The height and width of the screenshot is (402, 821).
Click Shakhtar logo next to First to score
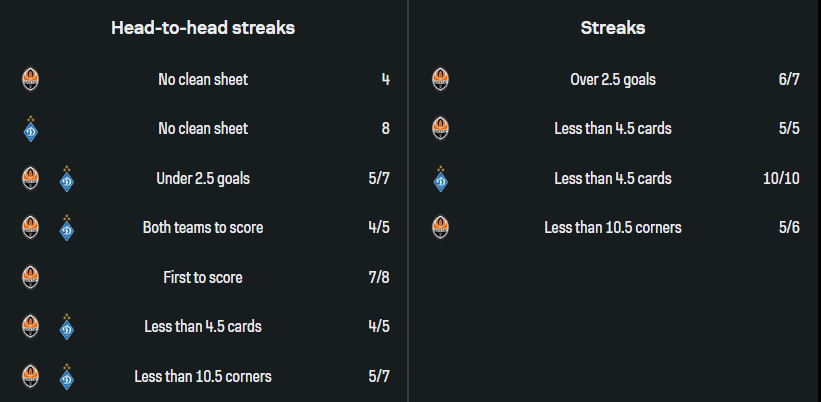30,277
